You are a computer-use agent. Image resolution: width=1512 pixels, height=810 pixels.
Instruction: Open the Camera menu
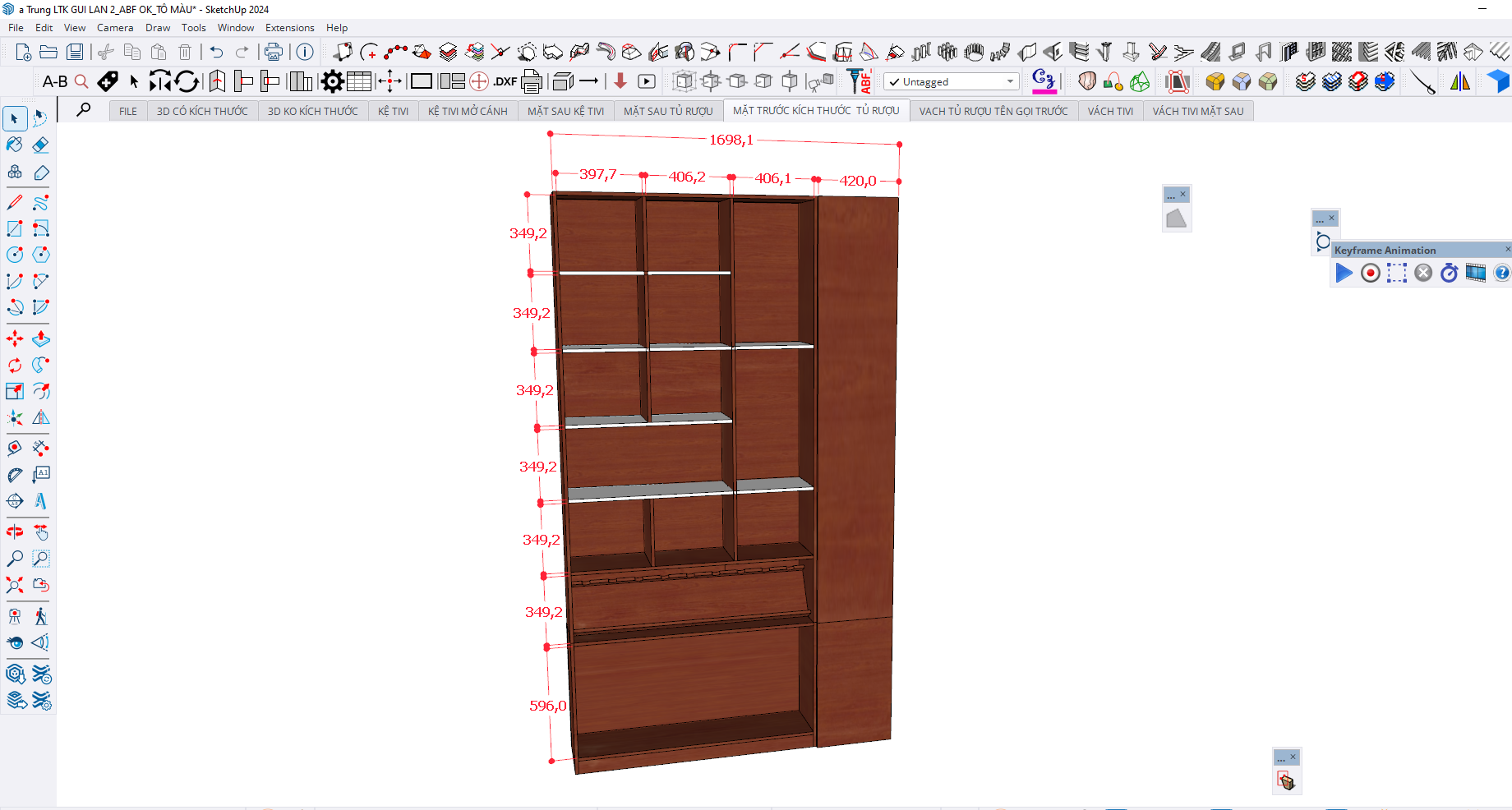tap(115, 28)
